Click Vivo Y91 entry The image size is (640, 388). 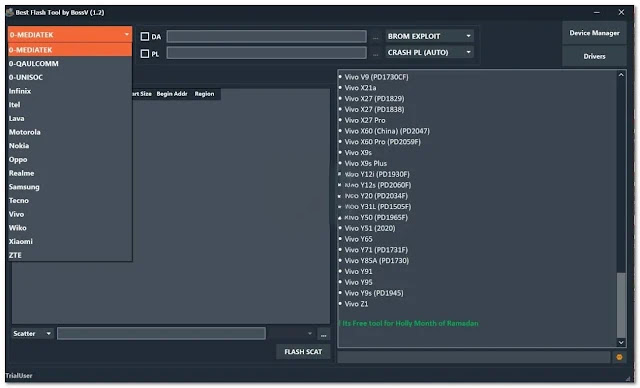click(358, 271)
